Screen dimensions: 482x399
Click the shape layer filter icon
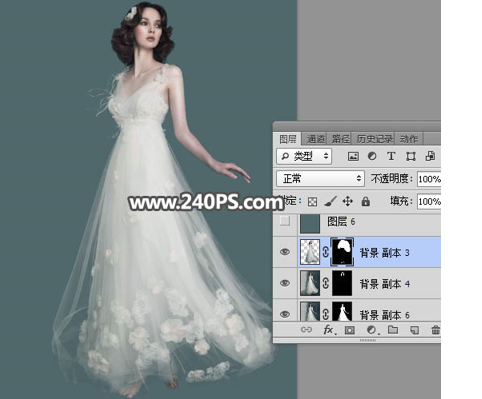[411, 156]
